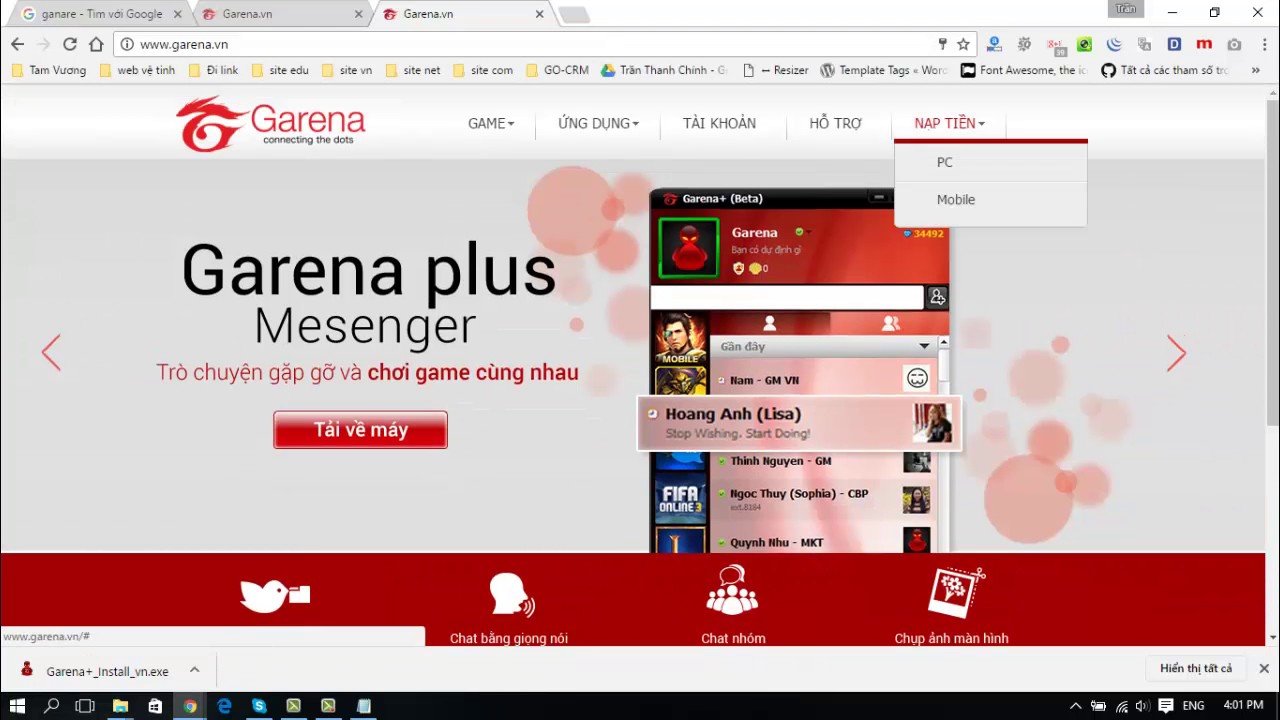Click the Garena logo in the header

tap(271, 124)
